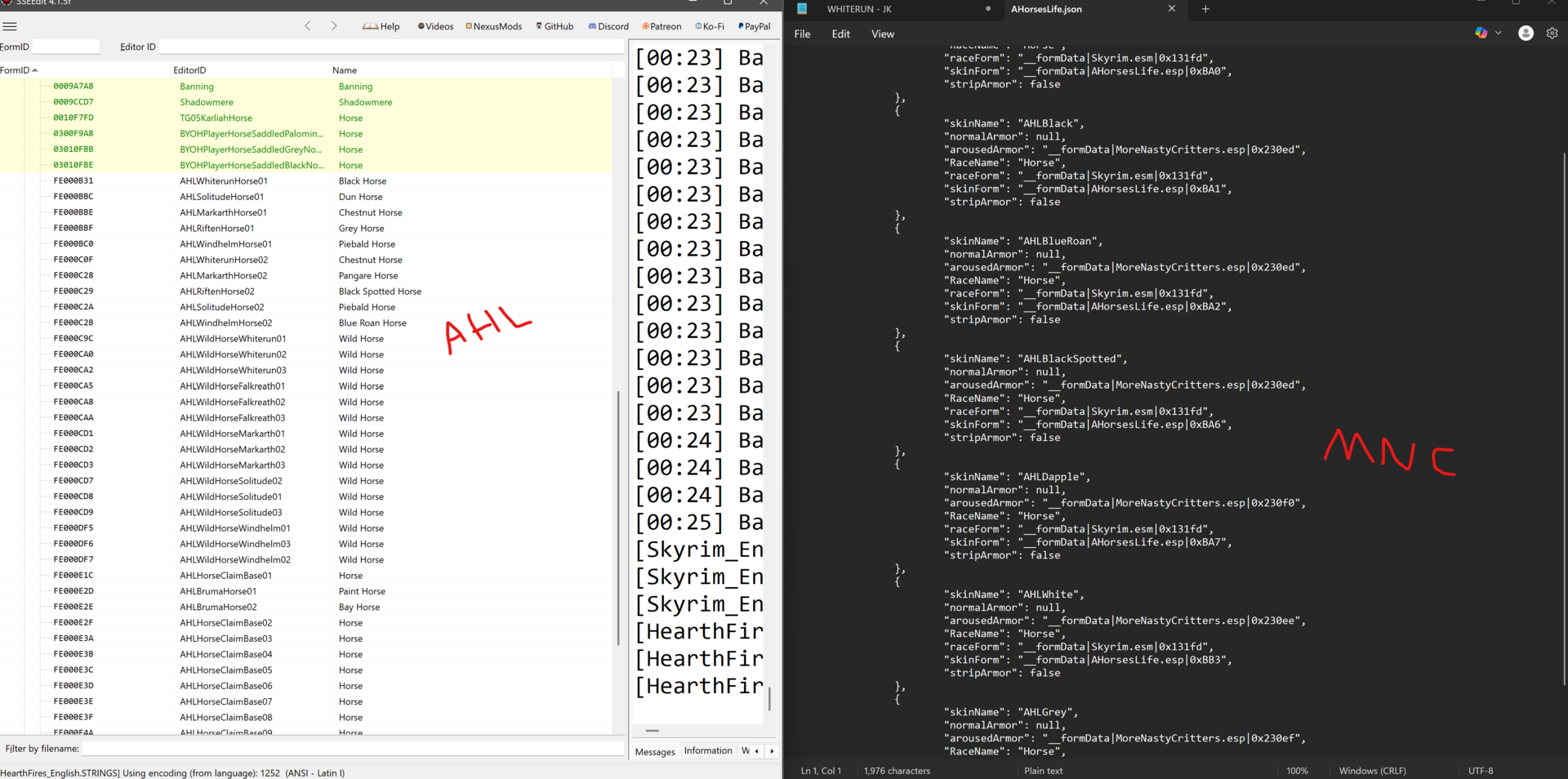This screenshot has height=779, width=1568.
Task: Focus the Editor ID search field
Action: point(391,47)
